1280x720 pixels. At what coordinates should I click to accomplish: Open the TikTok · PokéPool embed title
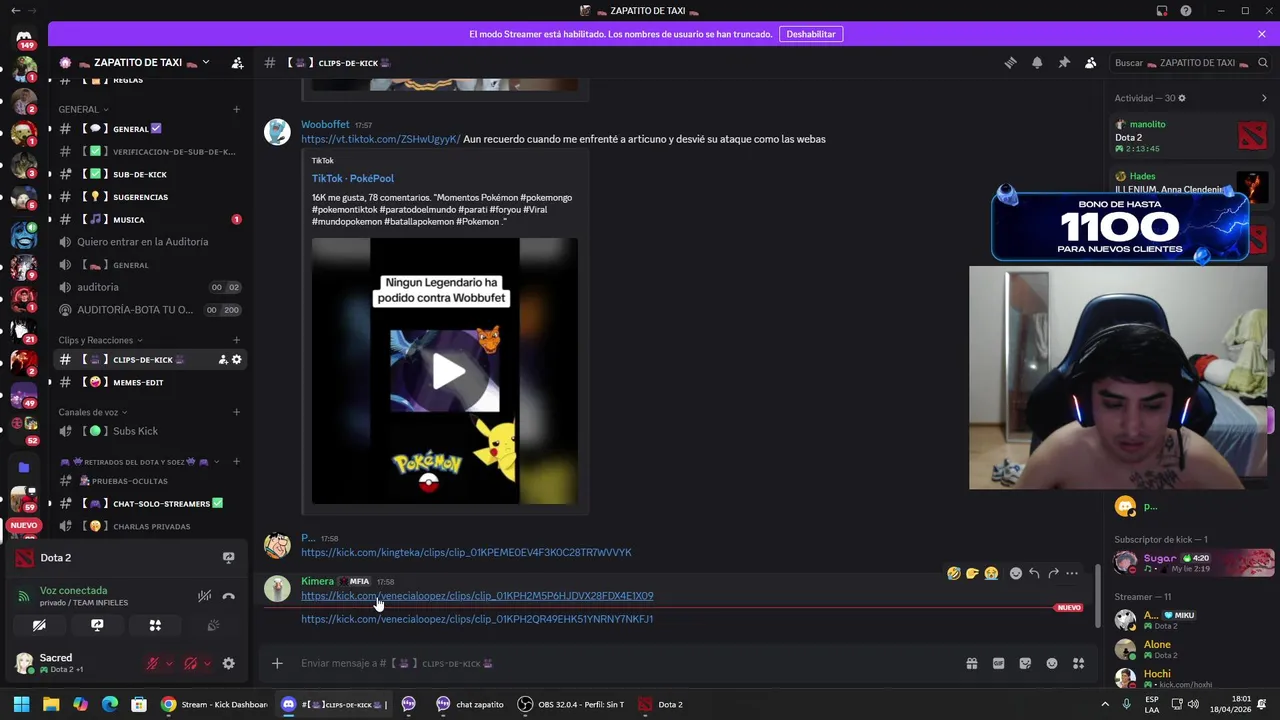tap(352, 179)
